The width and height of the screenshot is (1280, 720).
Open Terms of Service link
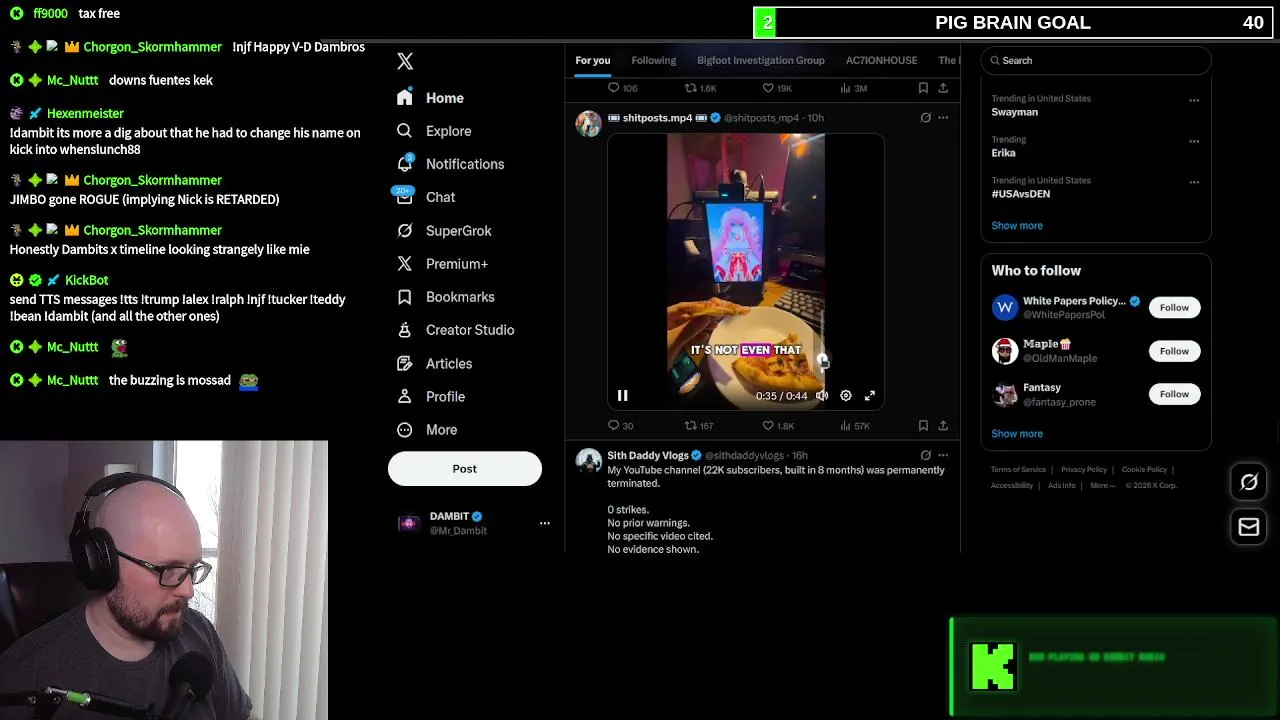tap(1018, 469)
